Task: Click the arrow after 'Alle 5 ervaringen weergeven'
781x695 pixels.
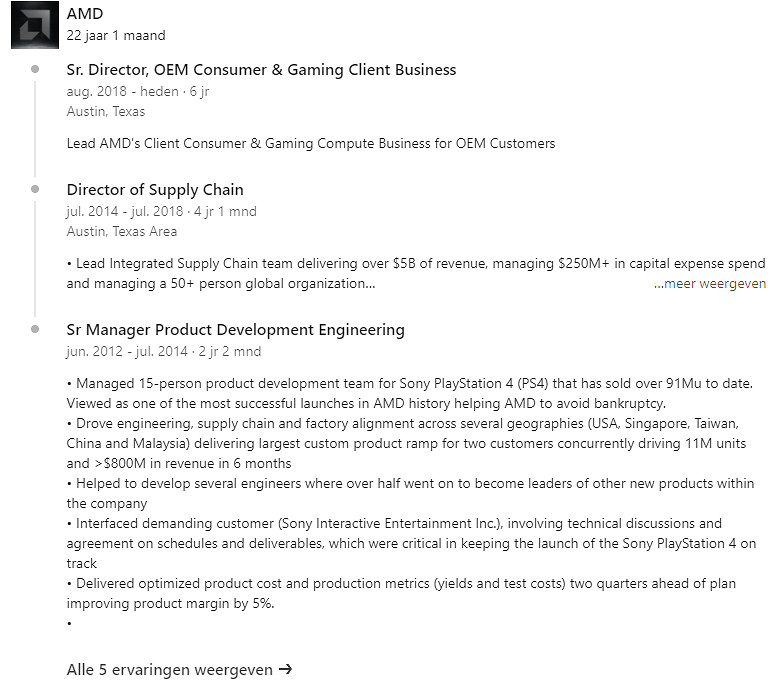Action: pos(286,669)
